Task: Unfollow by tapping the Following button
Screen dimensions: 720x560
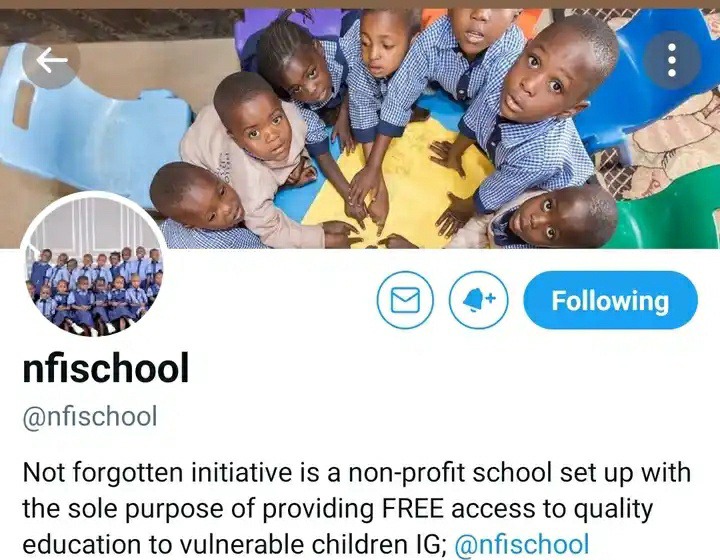Action: point(610,300)
